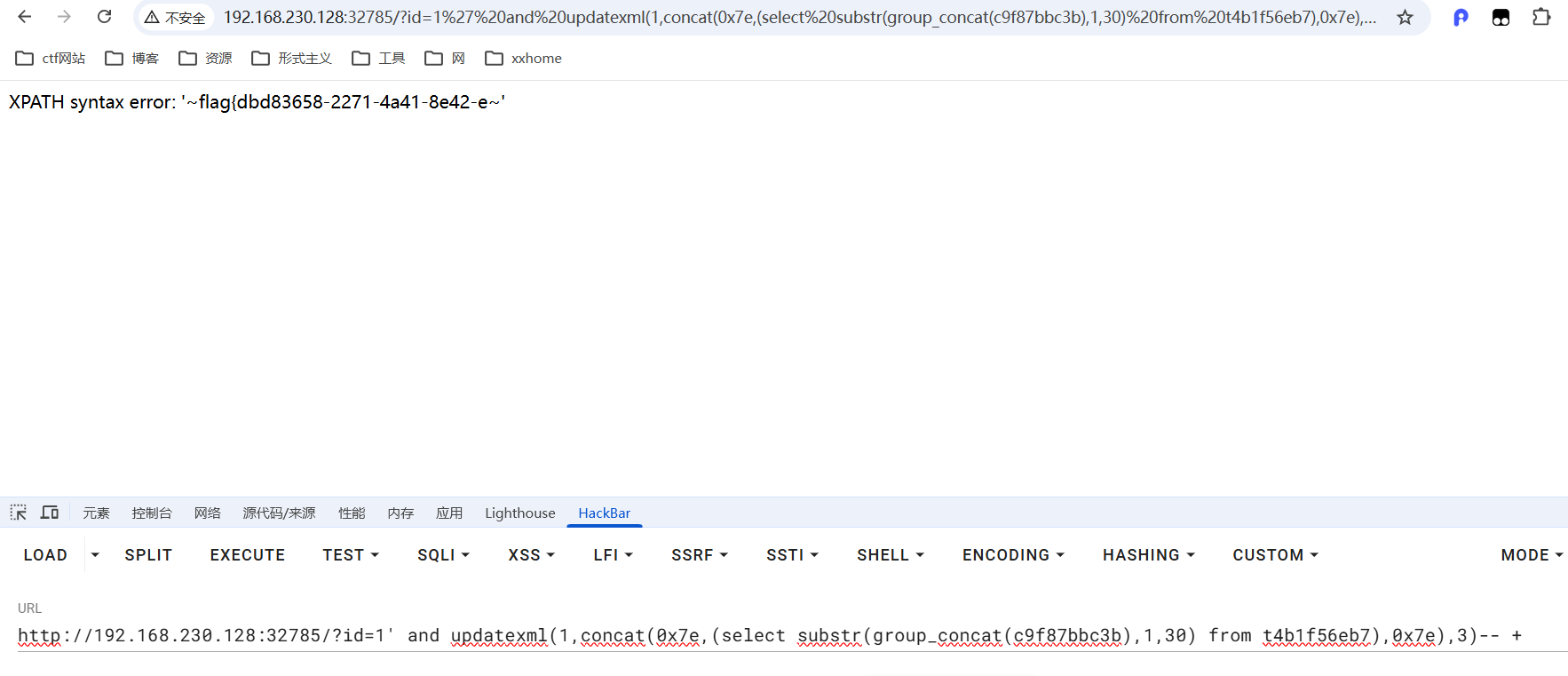Select the HackBar DevTools tab

(x=604, y=513)
